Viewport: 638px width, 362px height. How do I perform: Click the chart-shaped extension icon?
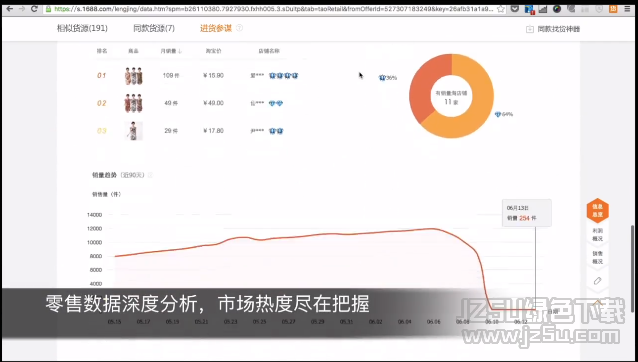coord(543,9)
